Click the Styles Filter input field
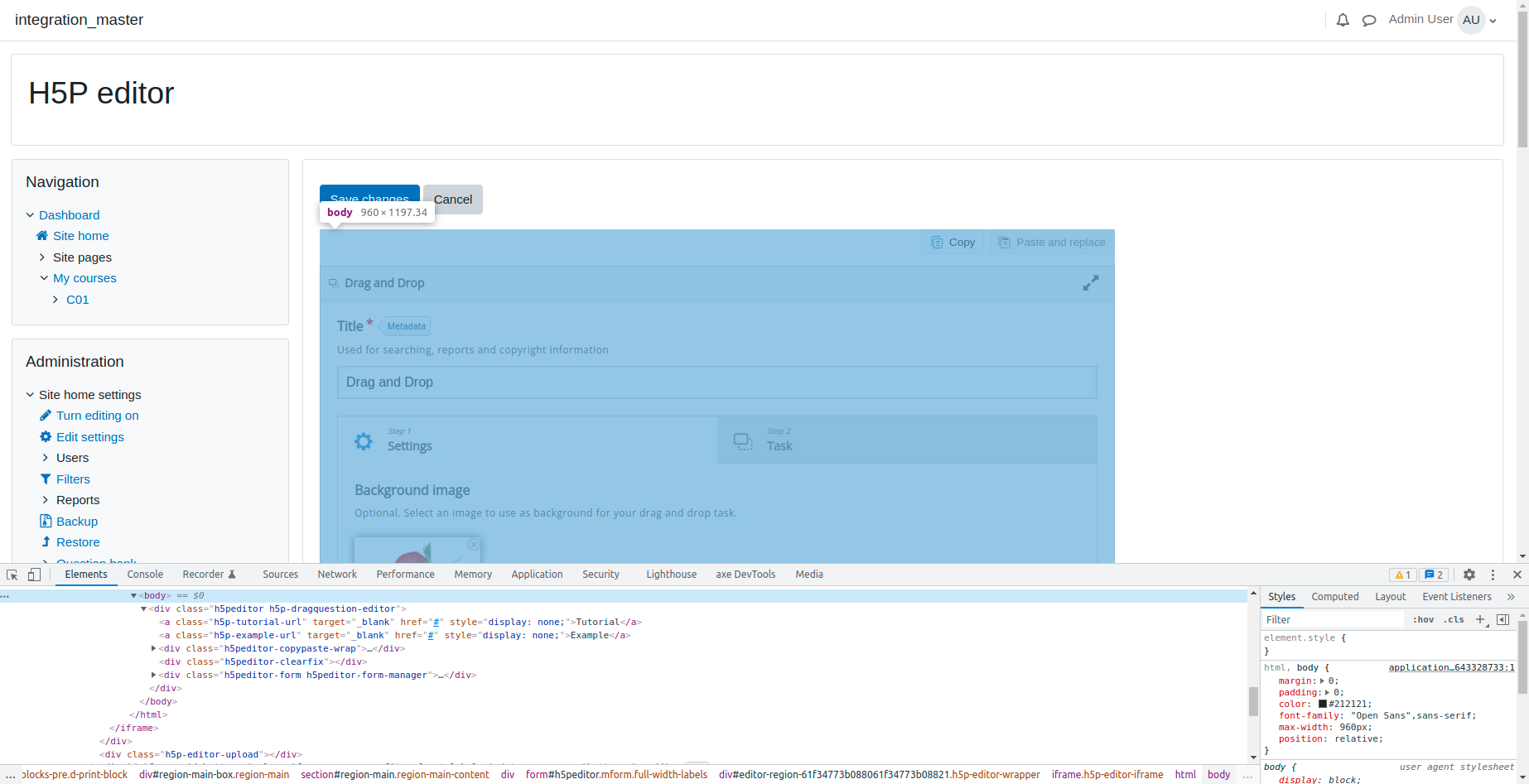This screenshot has height=784, width=1529. point(1333,619)
